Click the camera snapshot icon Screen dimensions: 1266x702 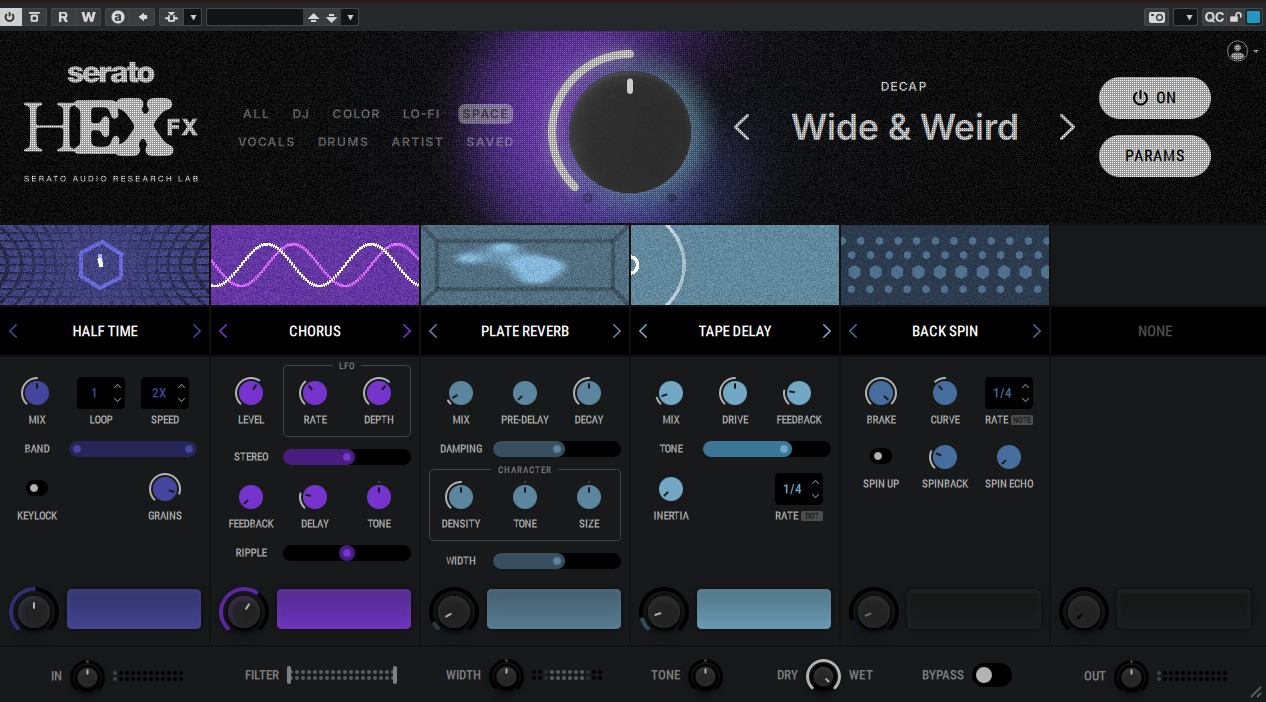[1157, 17]
